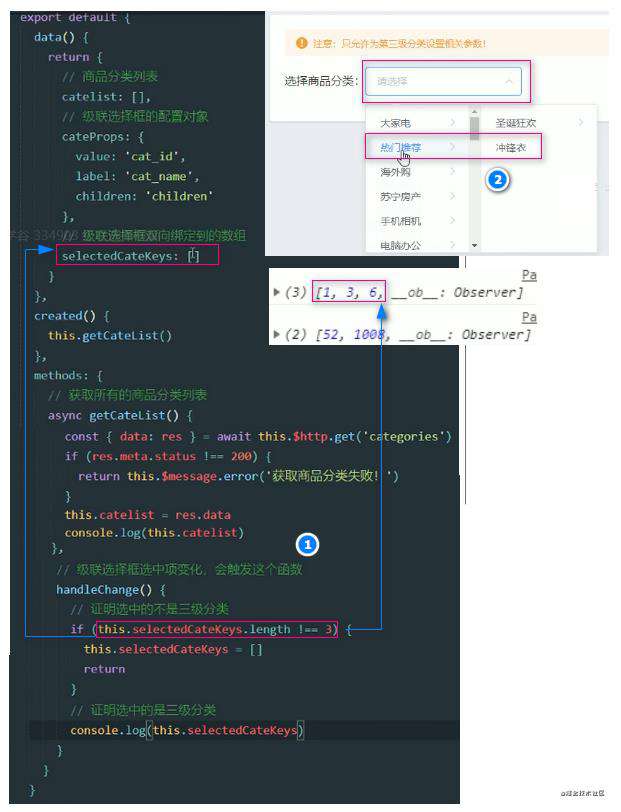Click the line this.catelist = res.data
The width and height of the screenshot is (621, 812).
(148, 515)
